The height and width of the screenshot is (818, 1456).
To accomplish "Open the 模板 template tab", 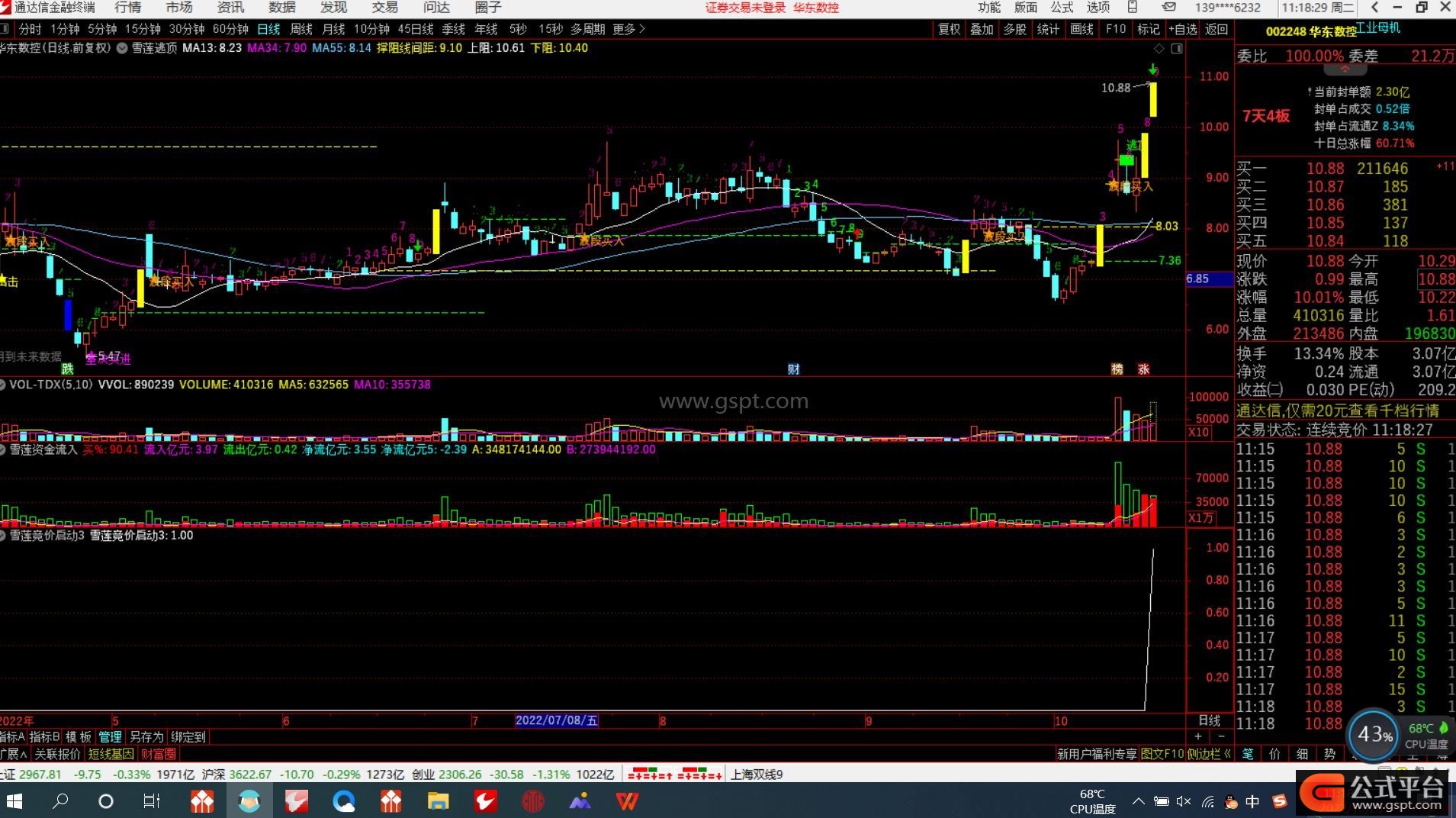I will coord(78,737).
